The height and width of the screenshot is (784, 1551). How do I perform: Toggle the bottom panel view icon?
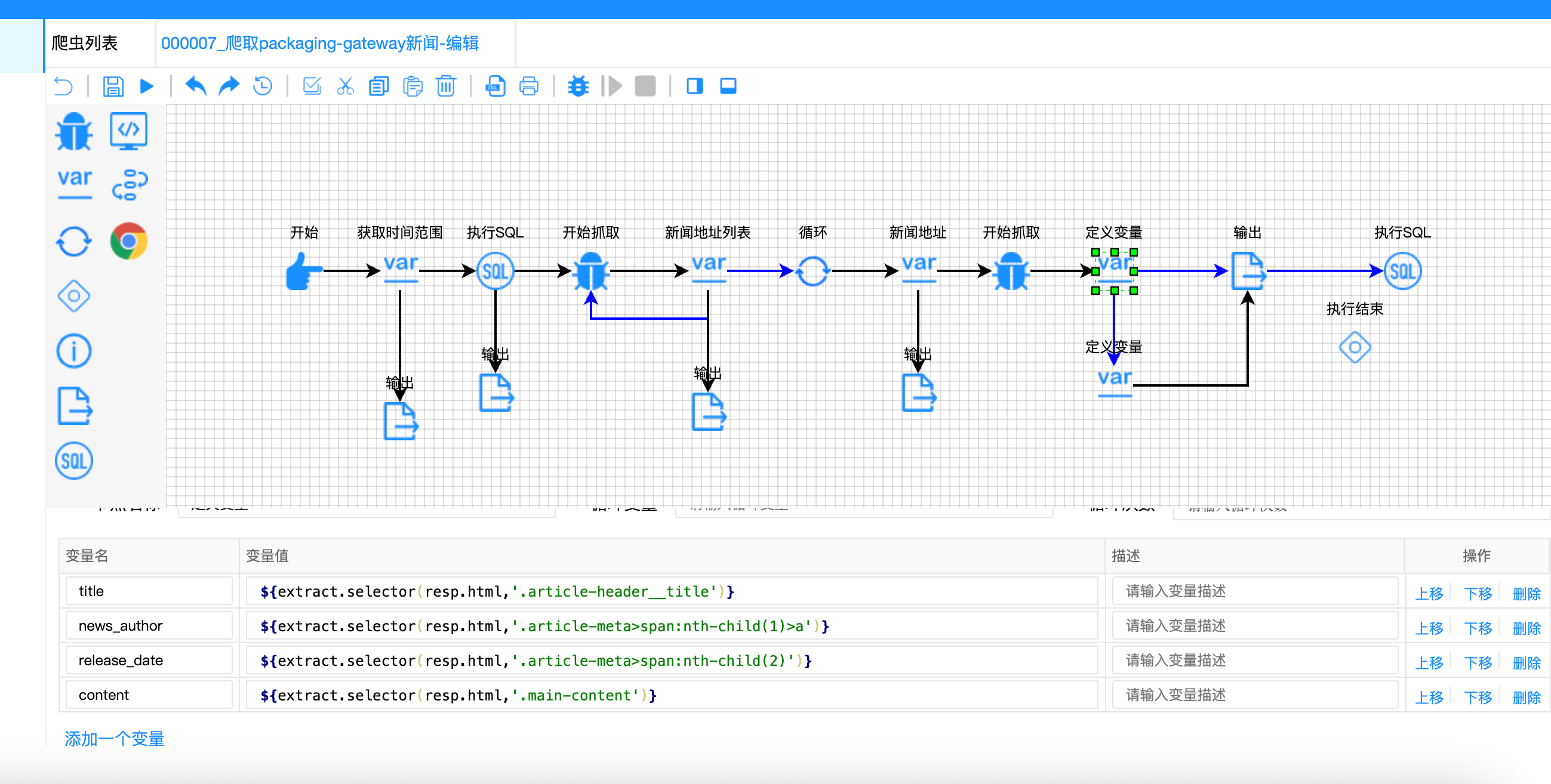pos(728,87)
